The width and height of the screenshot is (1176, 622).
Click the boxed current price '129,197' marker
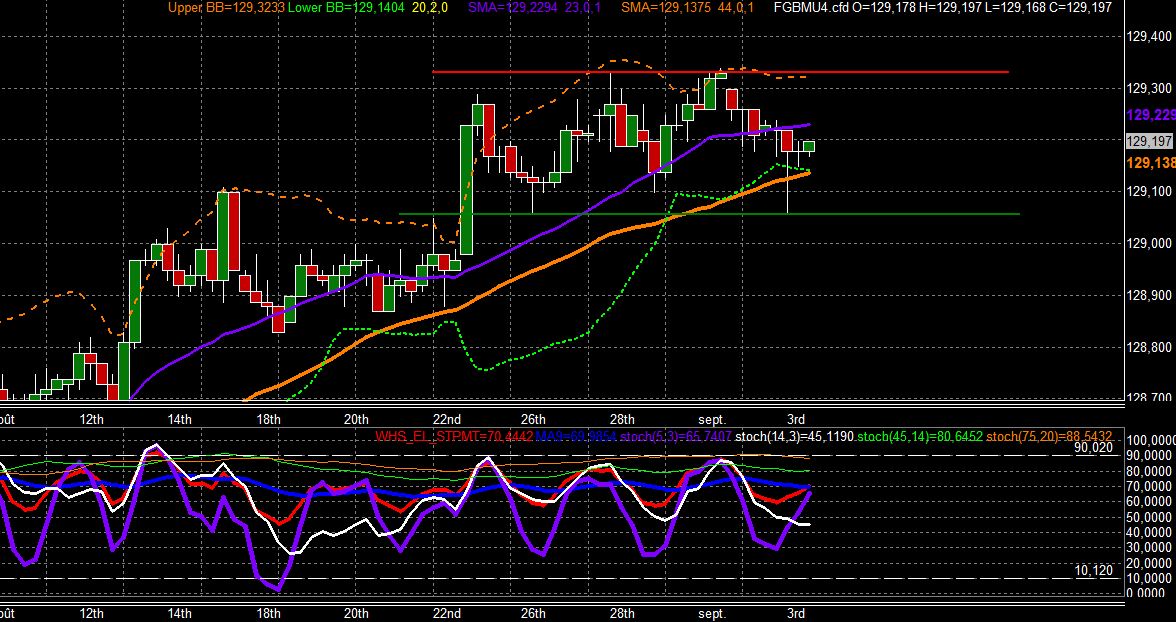(x=1149, y=141)
